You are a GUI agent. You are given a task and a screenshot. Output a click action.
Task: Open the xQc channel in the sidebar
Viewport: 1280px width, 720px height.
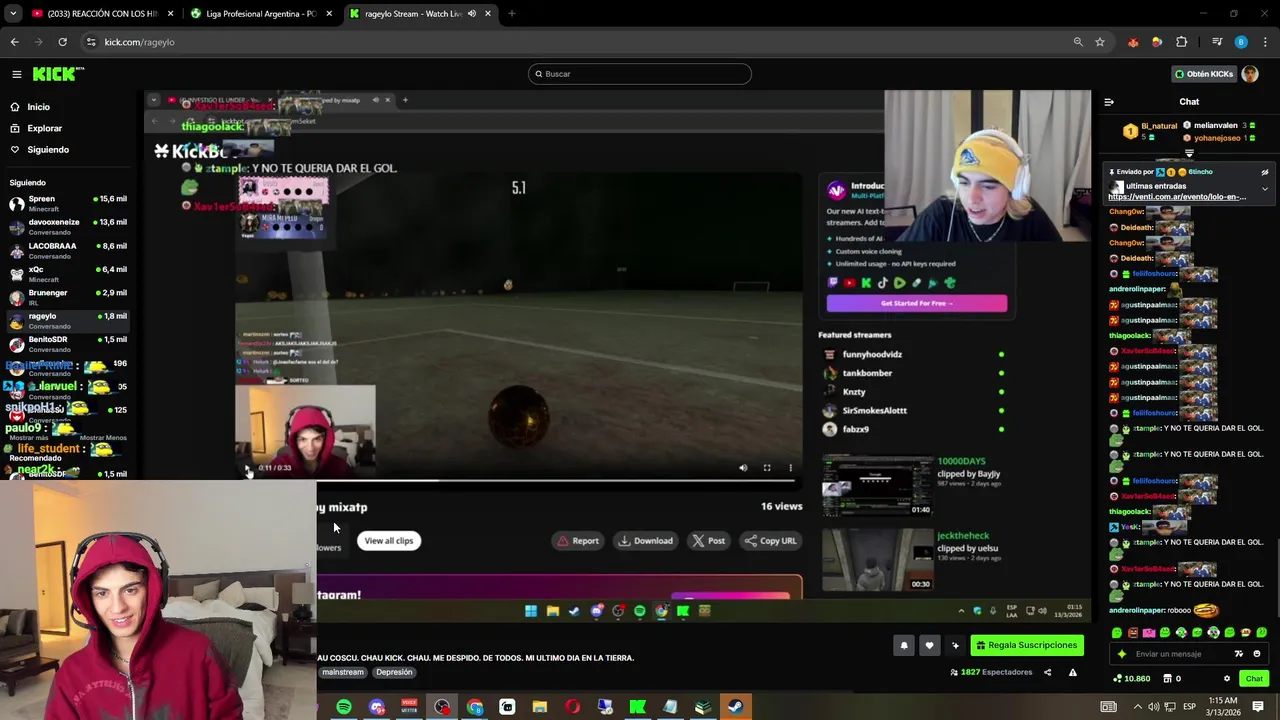tap(67, 274)
